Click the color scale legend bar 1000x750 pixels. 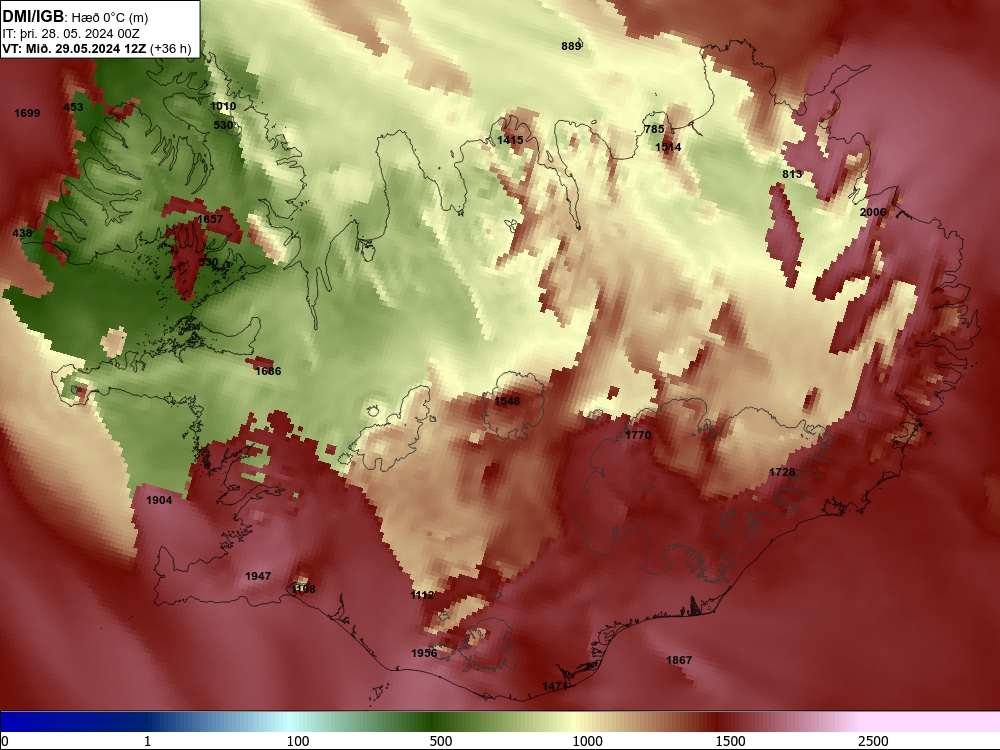pyautogui.click(x=500, y=722)
